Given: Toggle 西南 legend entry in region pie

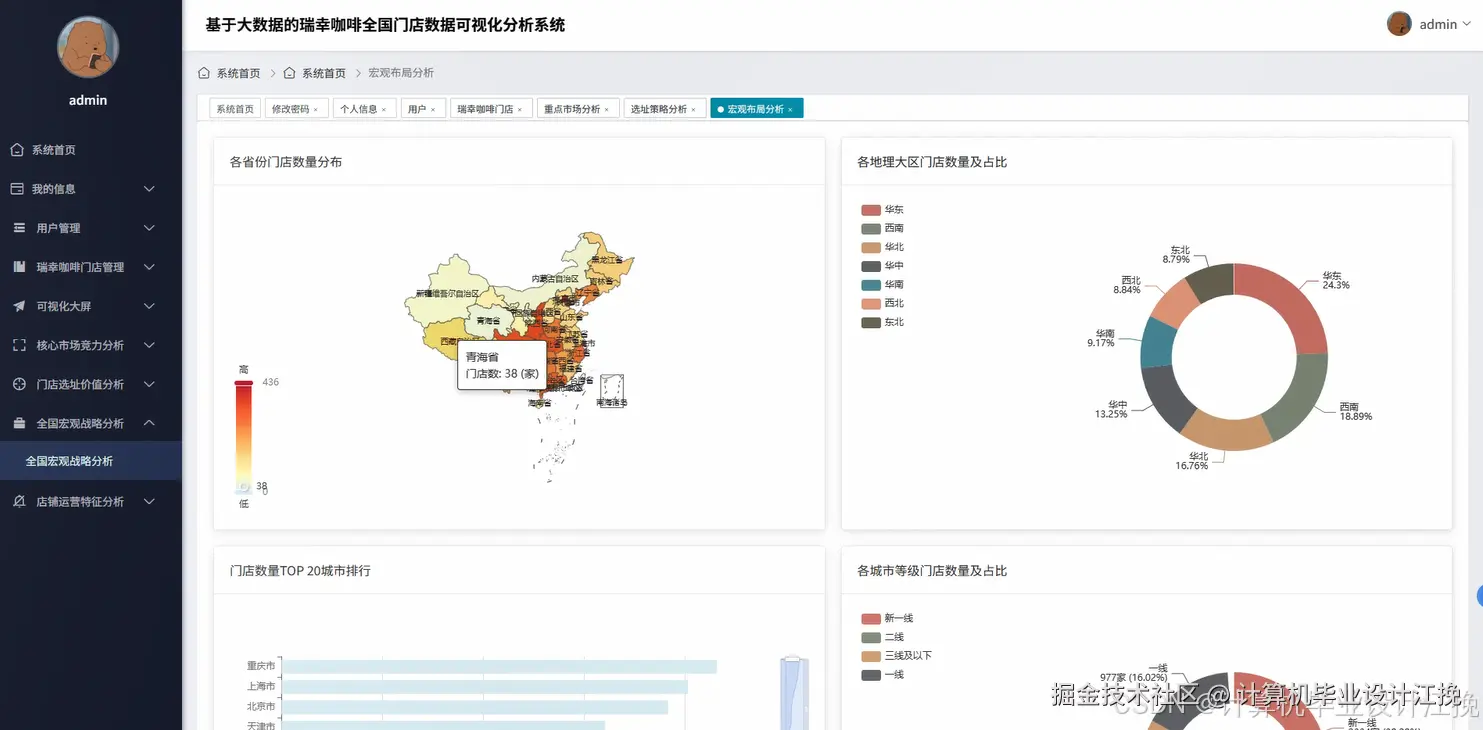Looking at the screenshot, I should click(x=882, y=229).
